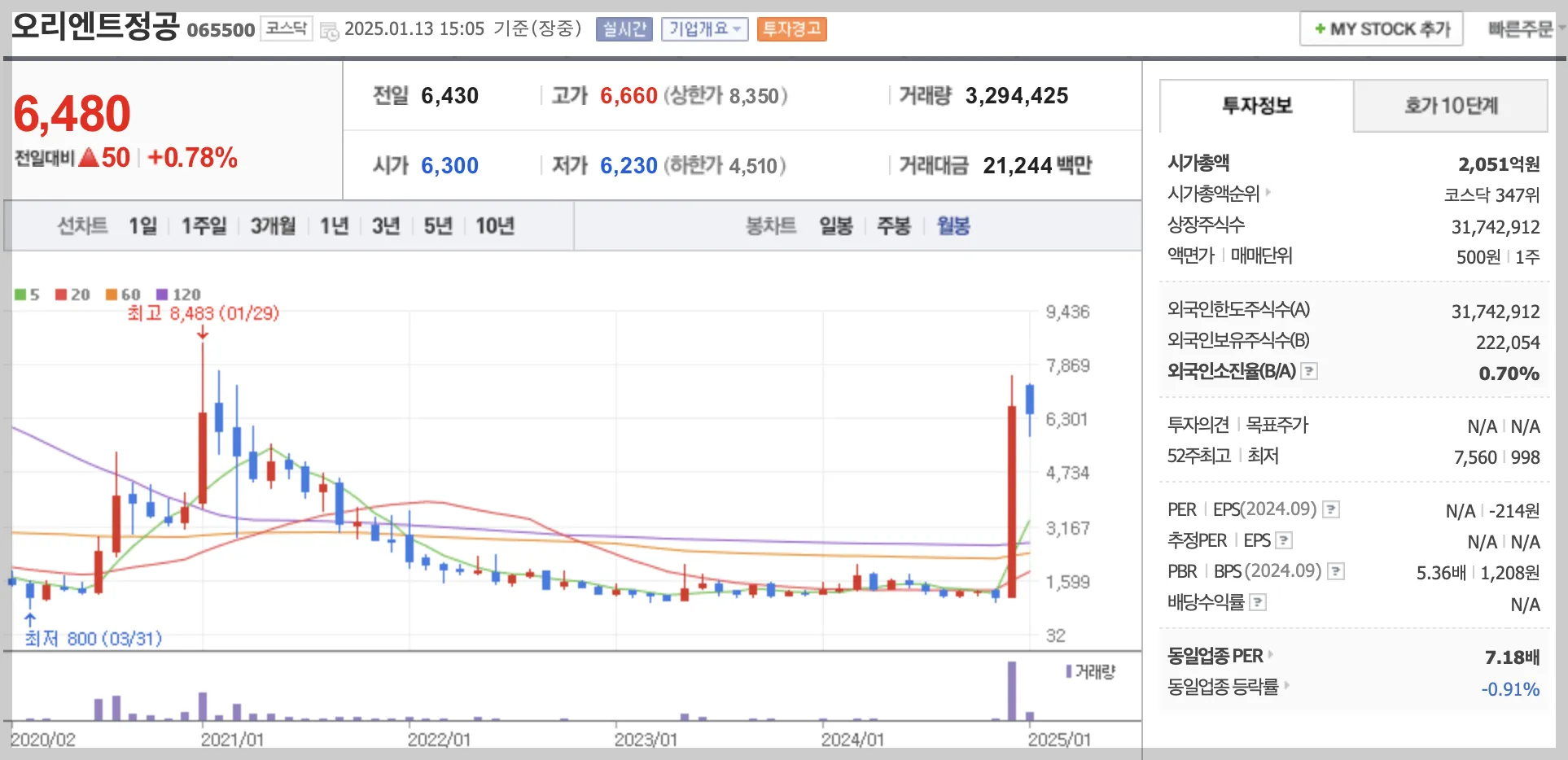Viewport: 1568px width, 760px height.
Task: Click the orange 60-day moving average legend marker
Action: [112, 295]
